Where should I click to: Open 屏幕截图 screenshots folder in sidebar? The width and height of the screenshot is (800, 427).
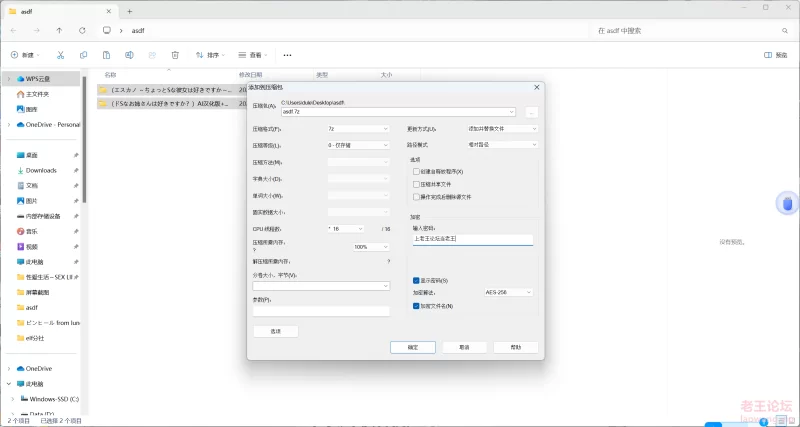click(x=34, y=292)
